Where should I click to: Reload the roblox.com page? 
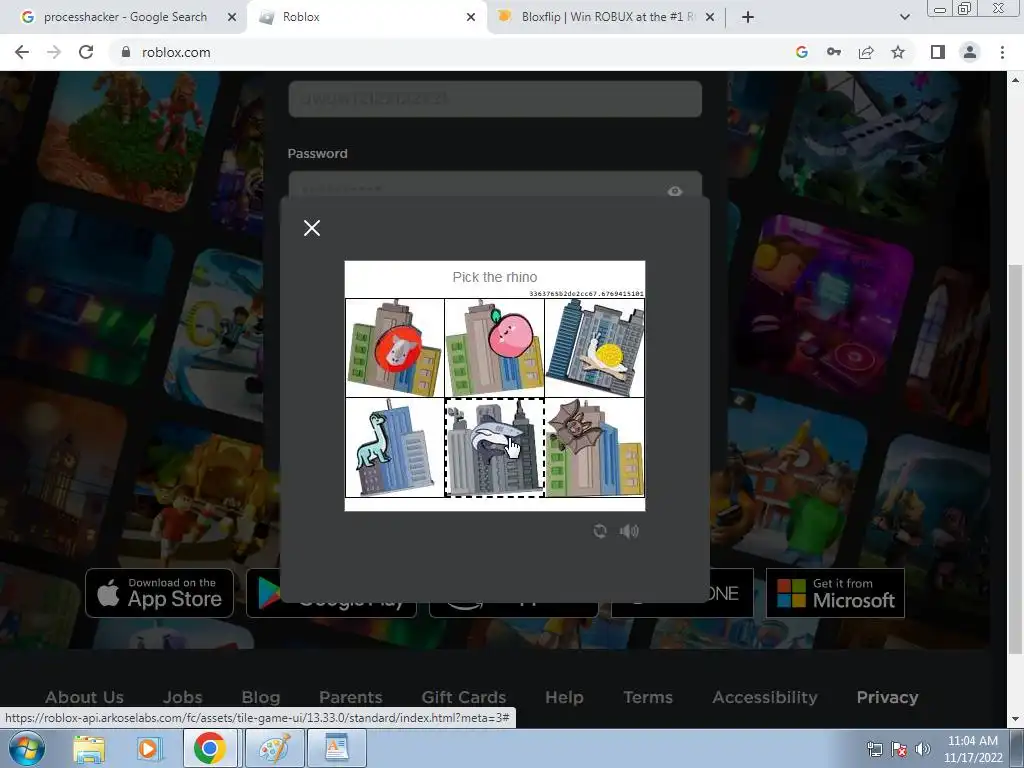click(86, 52)
